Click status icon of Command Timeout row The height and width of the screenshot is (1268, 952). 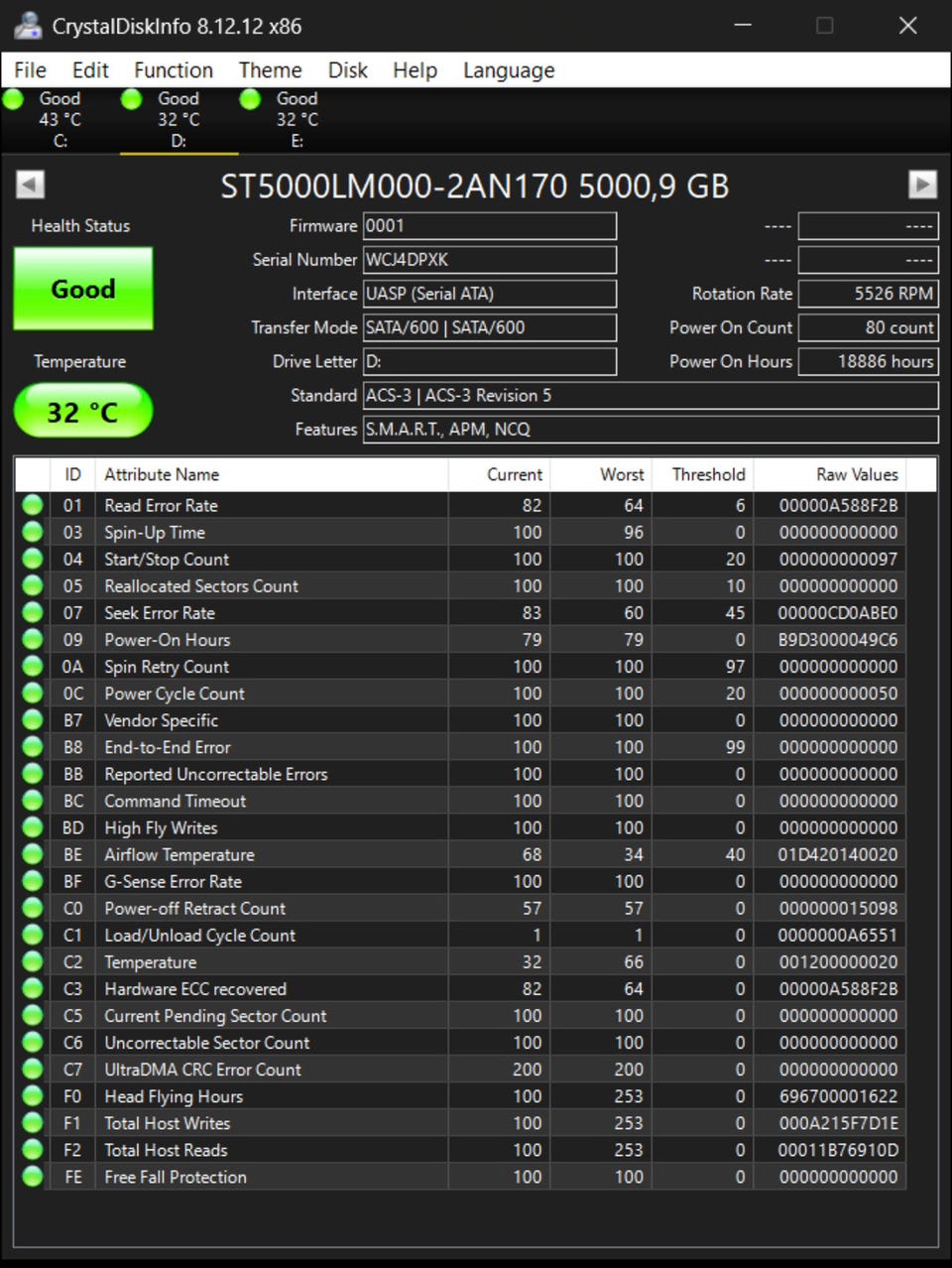point(33,800)
